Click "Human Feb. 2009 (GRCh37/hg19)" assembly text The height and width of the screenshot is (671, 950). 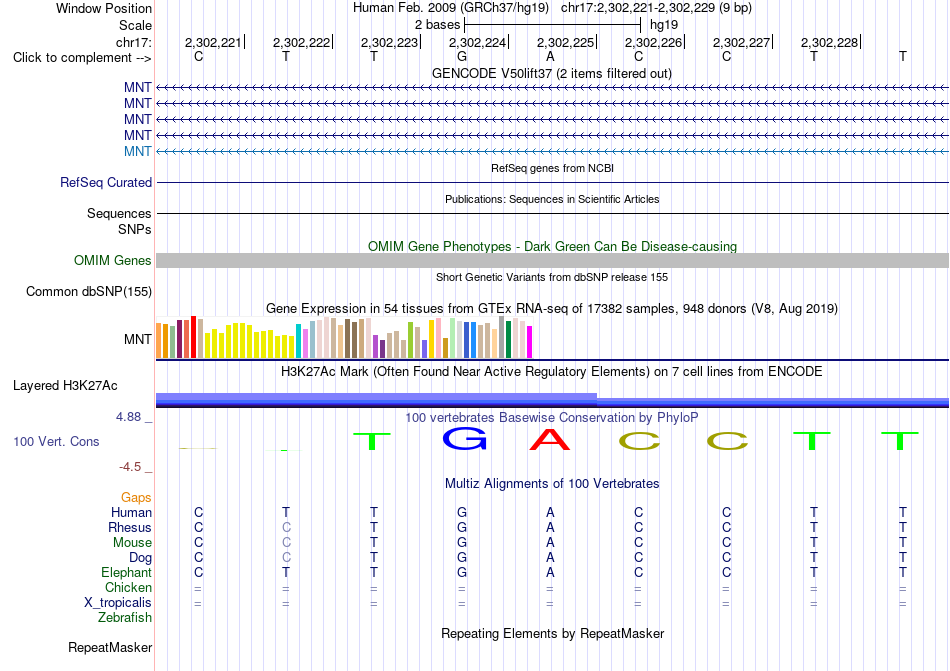tap(451, 8)
